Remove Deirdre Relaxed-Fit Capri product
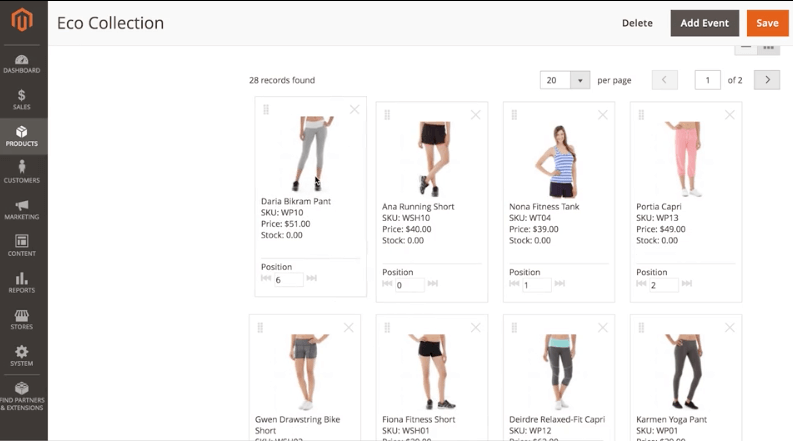The image size is (793, 441). click(603, 328)
